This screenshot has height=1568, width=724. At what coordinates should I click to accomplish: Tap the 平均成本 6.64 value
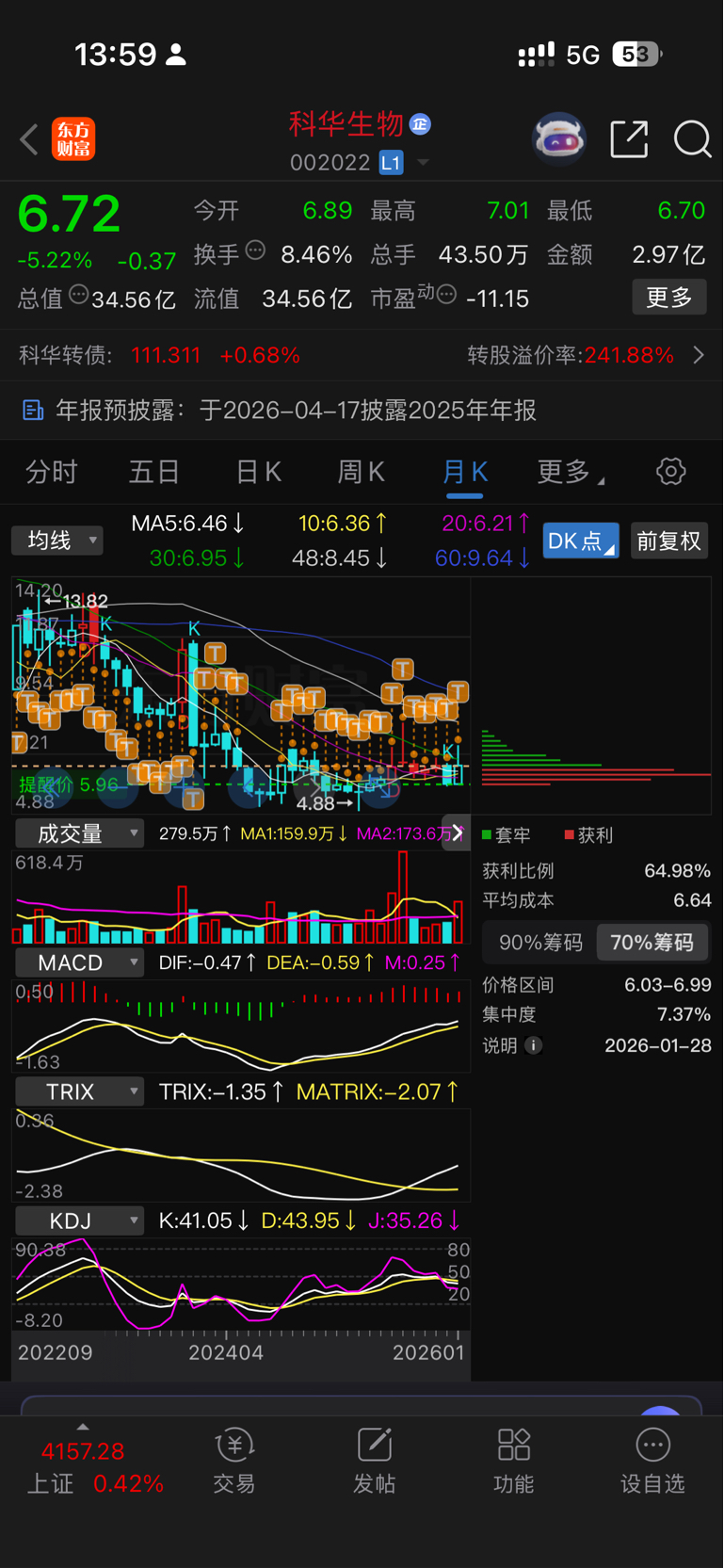point(692,900)
